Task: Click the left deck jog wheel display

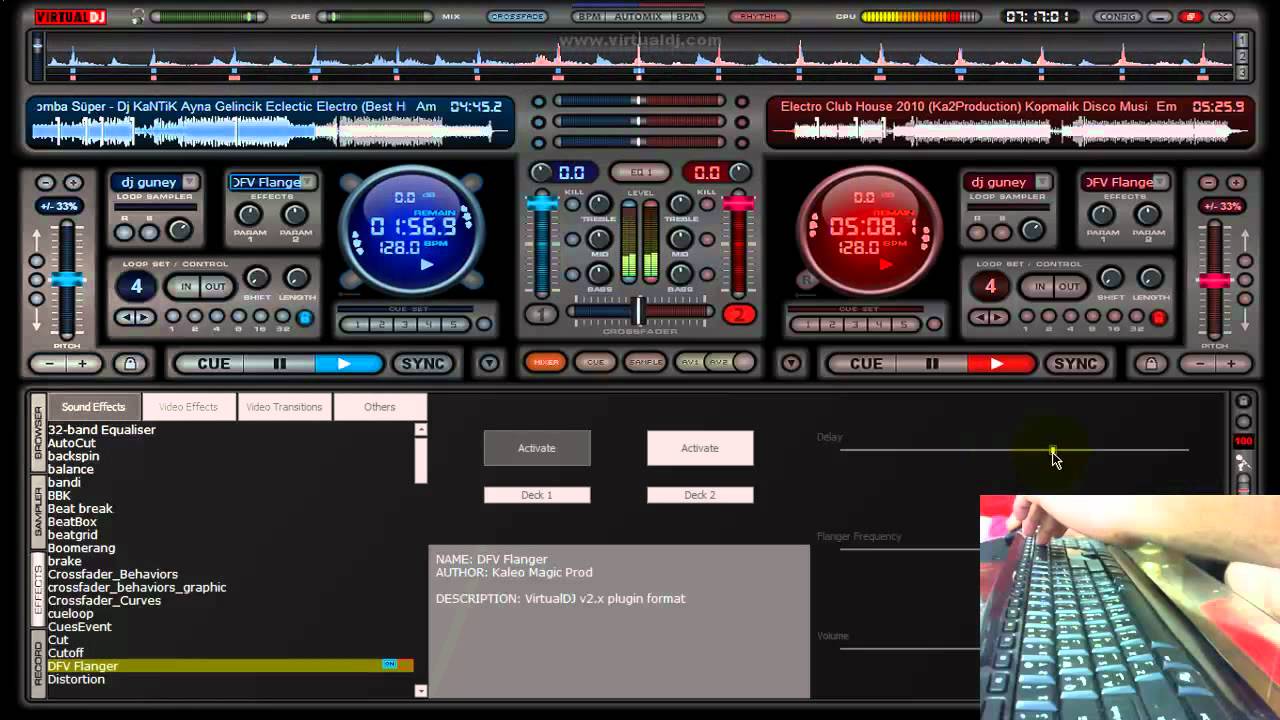Action: point(412,228)
